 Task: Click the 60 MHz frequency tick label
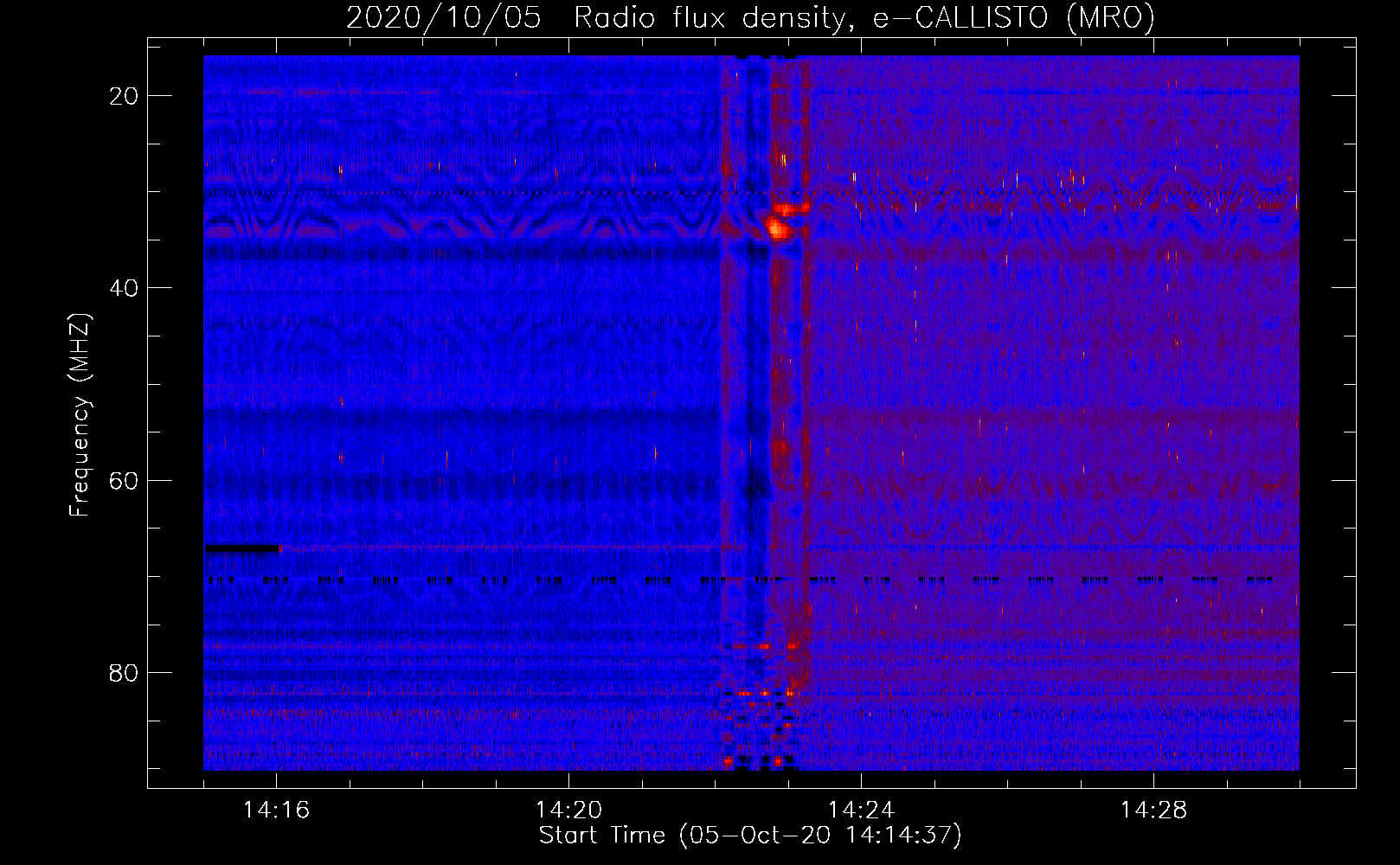(125, 480)
